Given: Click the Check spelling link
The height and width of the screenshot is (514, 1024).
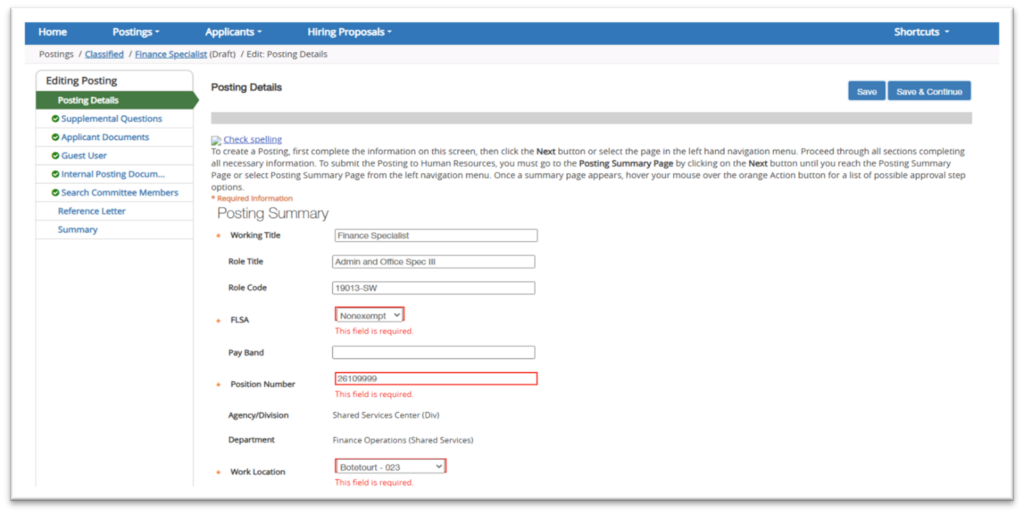Looking at the screenshot, I should (x=253, y=139).
